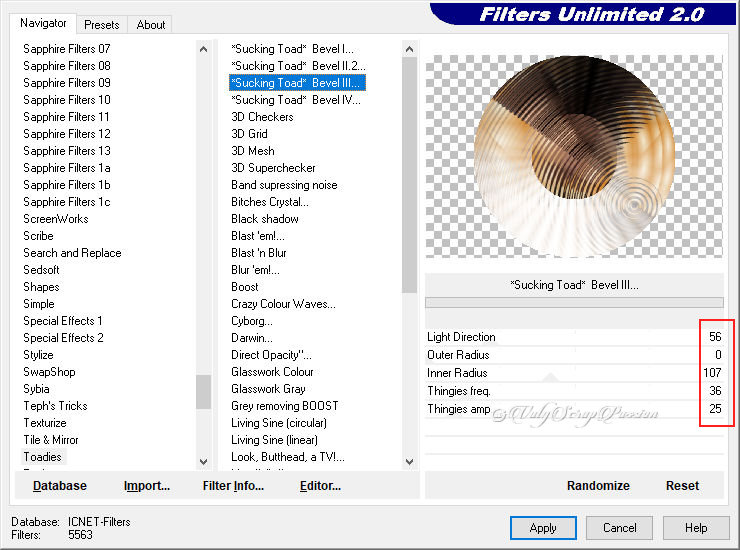Click Randomize to shuffle filter settings
The width and height of the screenshot is (740, 550).
[598, 486]
